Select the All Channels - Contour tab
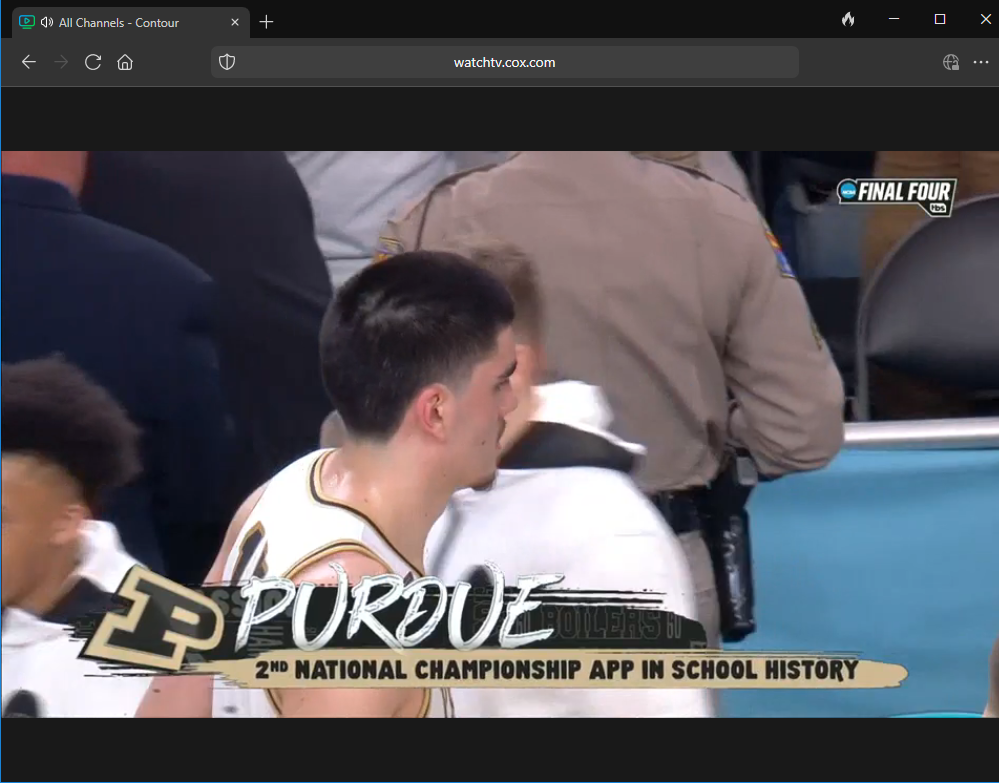Viewport: 999px width, 783px height. [x=131, y=23]
